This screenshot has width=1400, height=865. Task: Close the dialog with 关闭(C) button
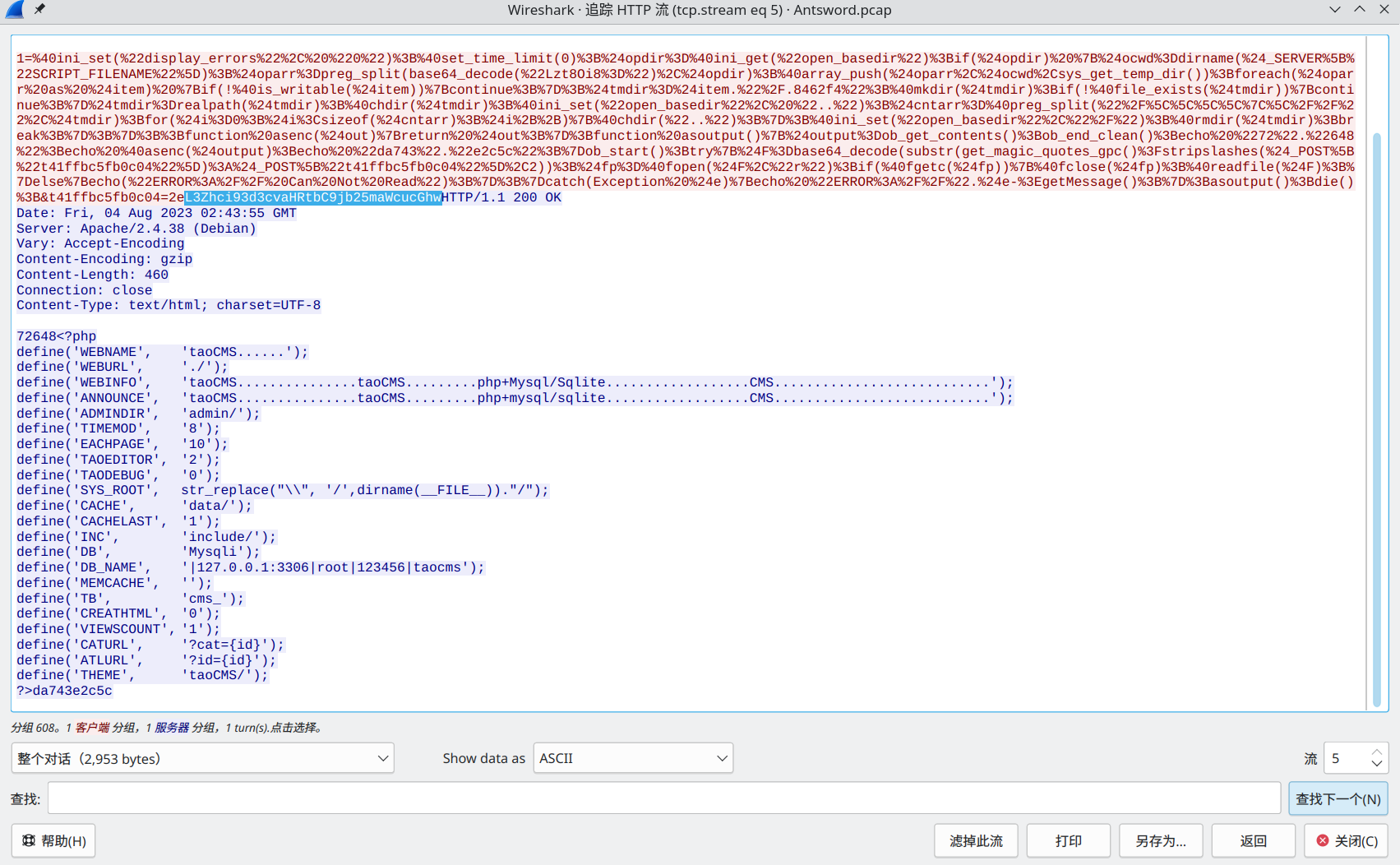coord(1347,840)
